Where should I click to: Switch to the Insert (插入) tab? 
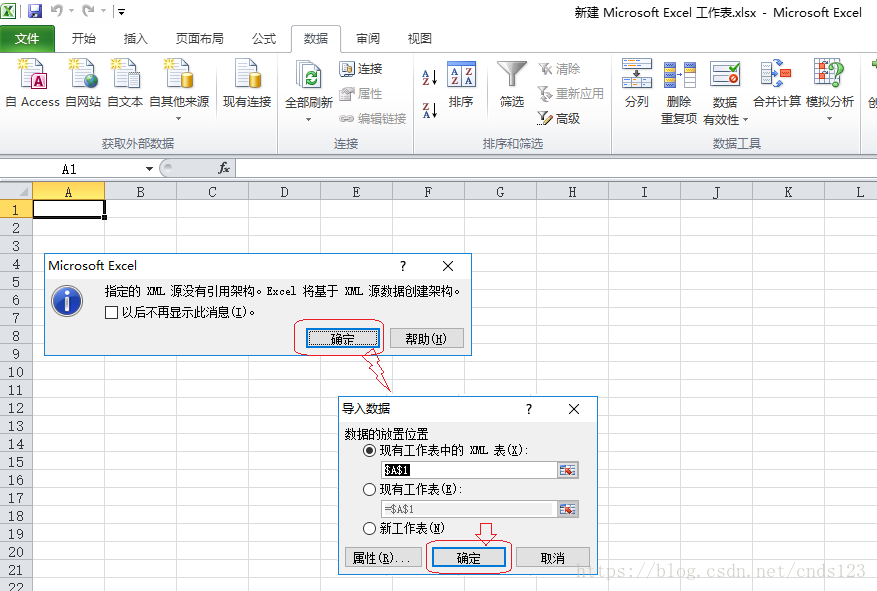tap(135, 39)
